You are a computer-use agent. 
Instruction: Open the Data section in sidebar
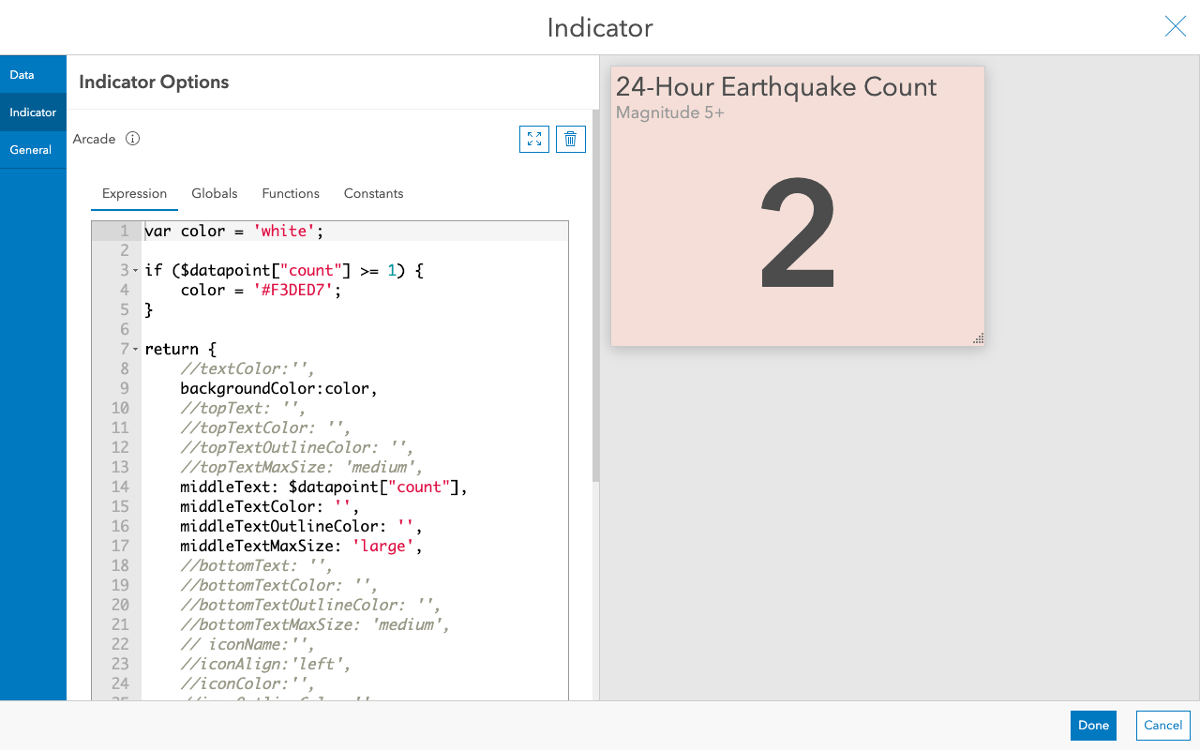click(x=22, y=75)
